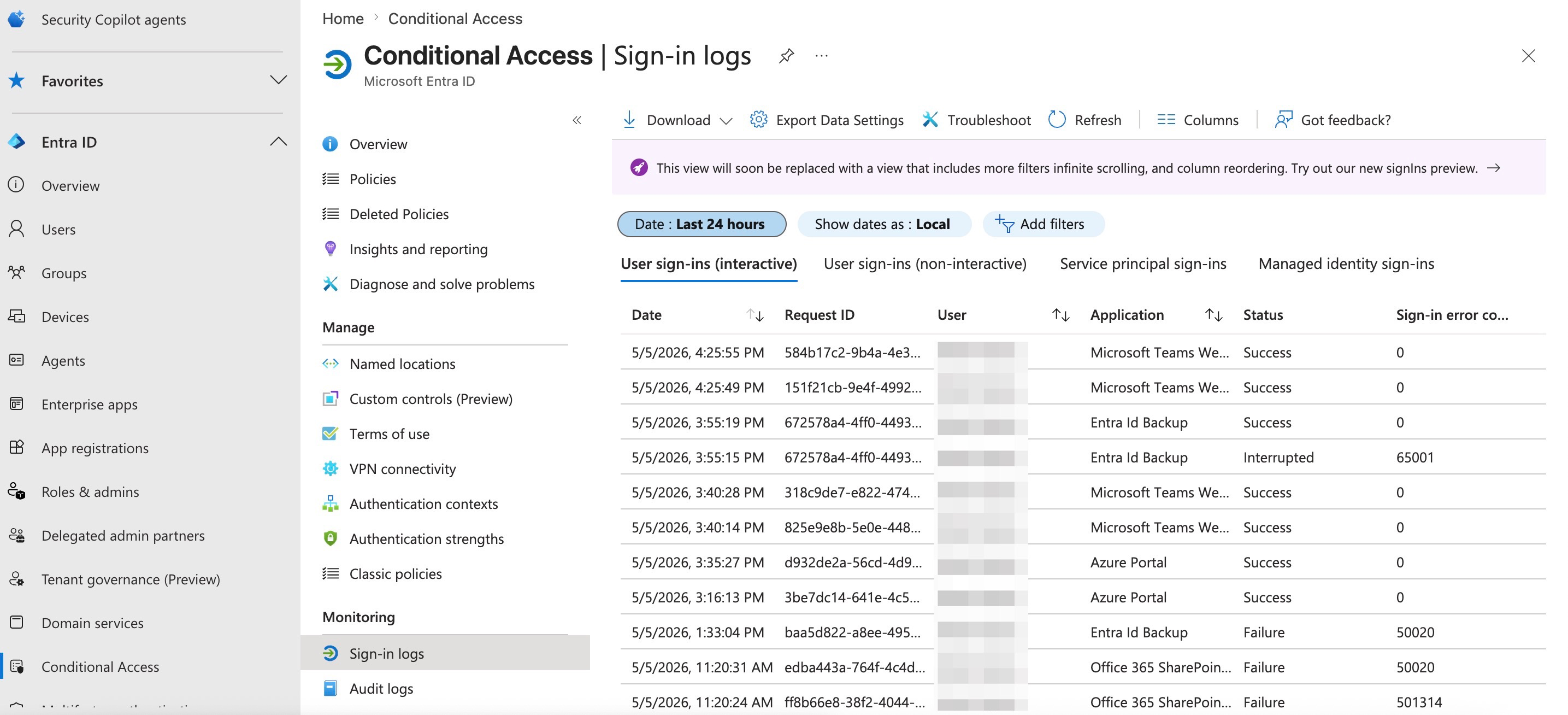Screen dimensions: 1568x715
Task: Click the Groups icon in sidebar
Action: tap(16, 272)
